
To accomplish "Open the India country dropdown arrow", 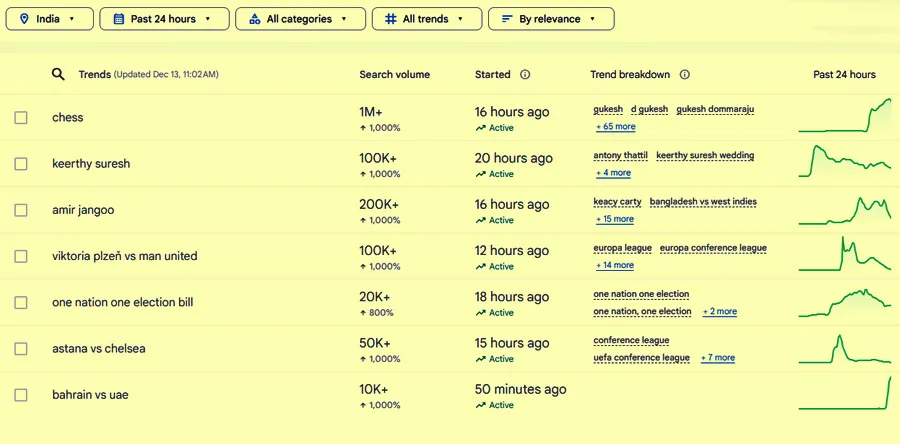I will pyautogui.click(x=72, y=19).
